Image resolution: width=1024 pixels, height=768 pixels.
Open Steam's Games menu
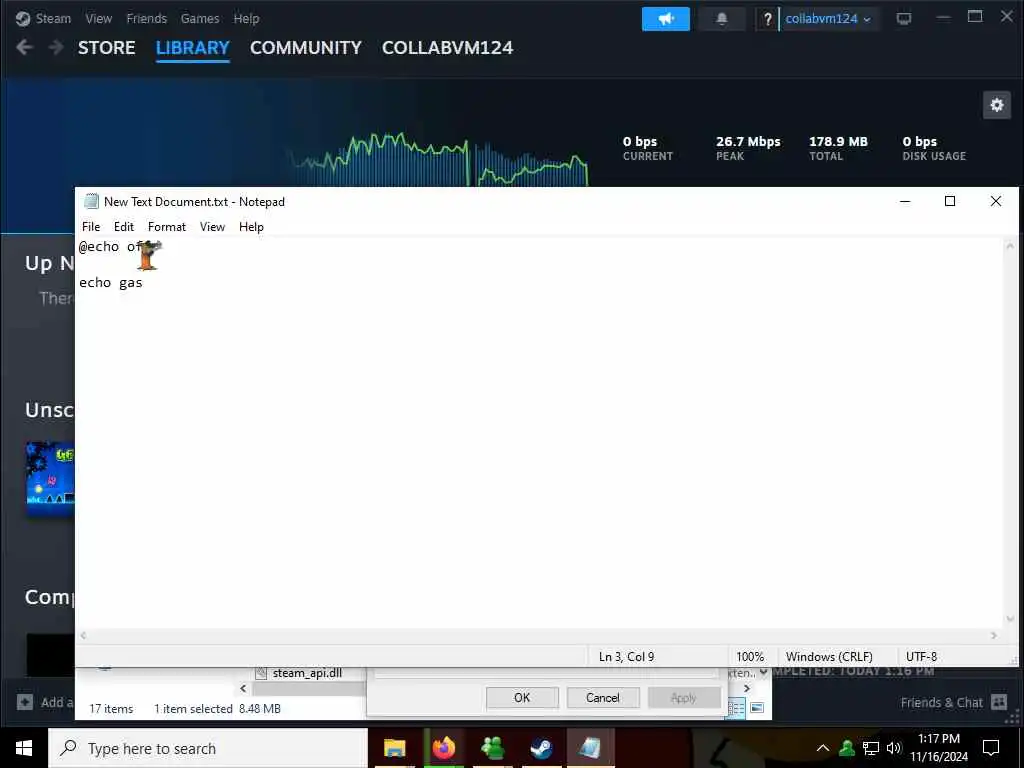tap(200, 18)
